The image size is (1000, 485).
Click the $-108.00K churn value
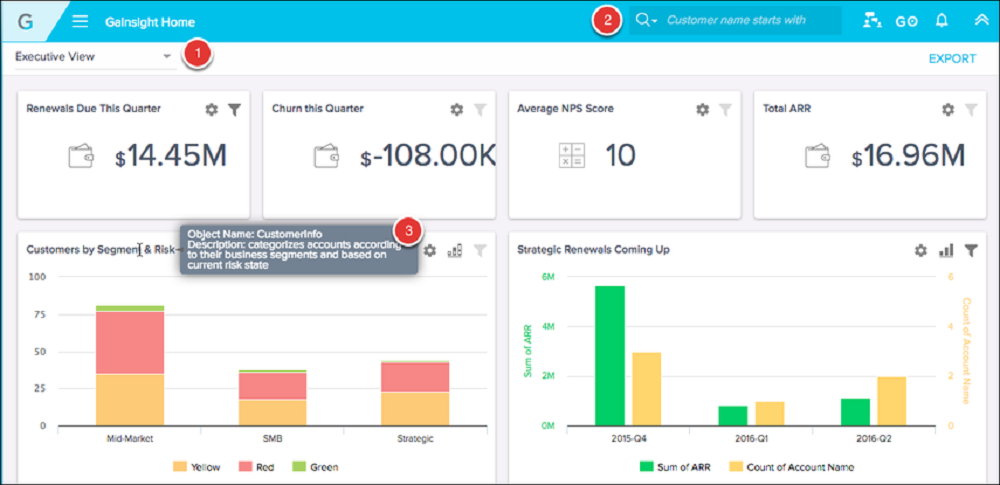pyautogui.click(x=427, y=157)
